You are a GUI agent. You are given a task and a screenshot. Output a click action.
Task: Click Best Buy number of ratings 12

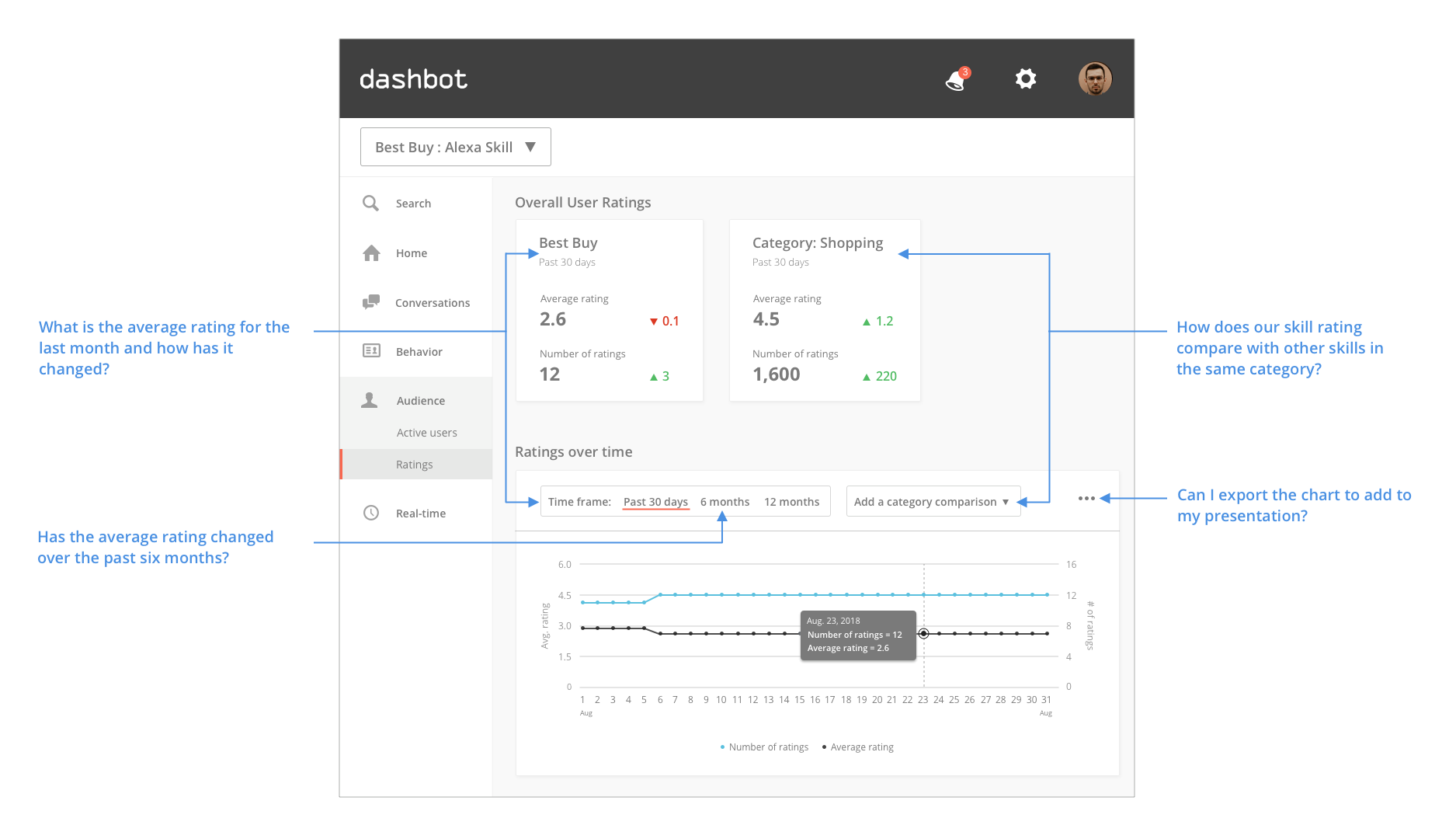[x=550, y=374]
